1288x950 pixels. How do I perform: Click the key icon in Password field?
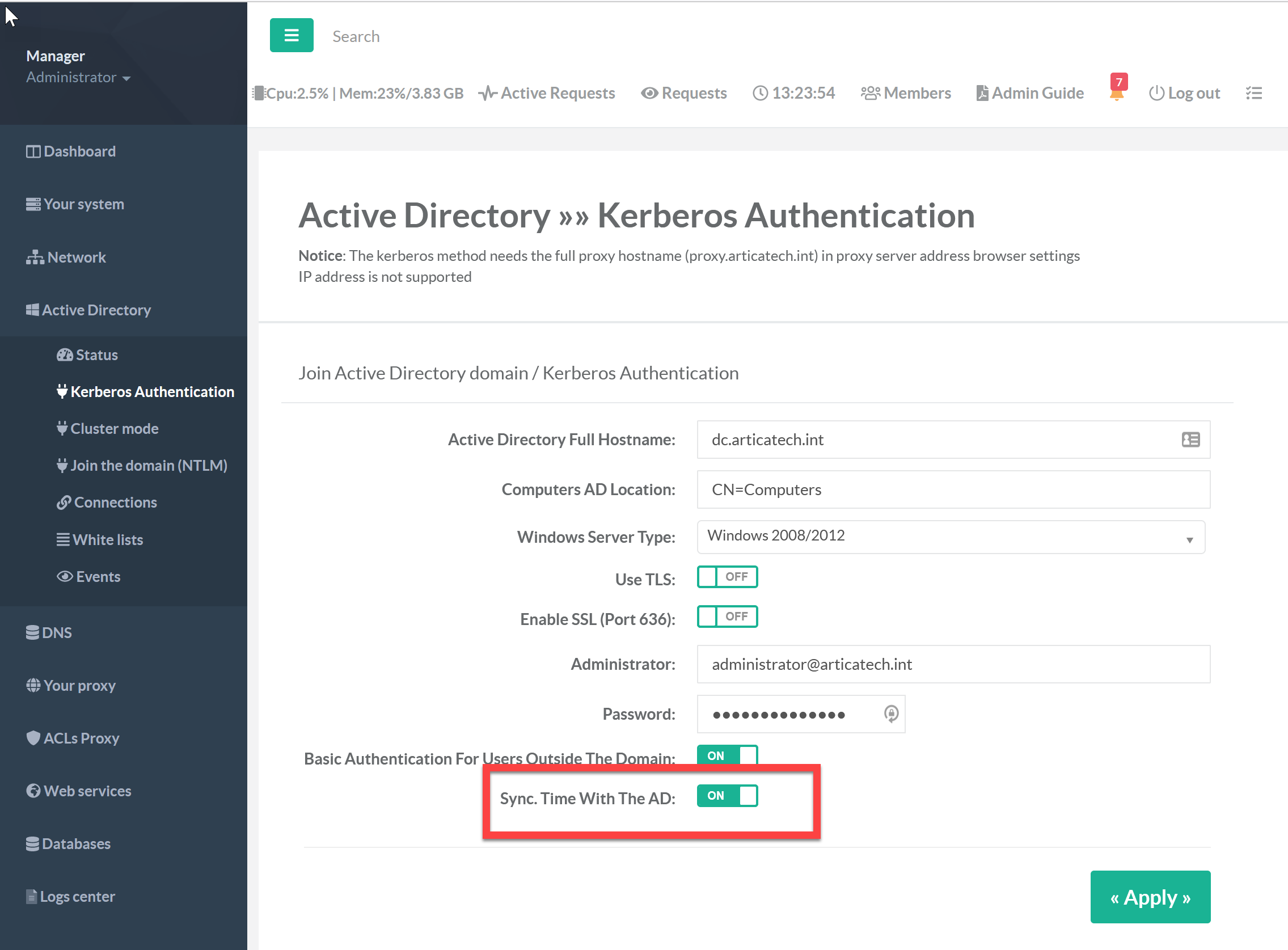[890, 713]
